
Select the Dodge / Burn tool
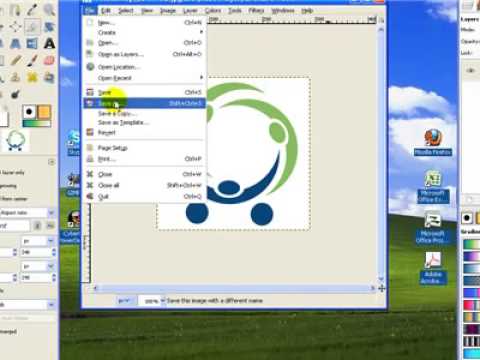tap(15, 95)
